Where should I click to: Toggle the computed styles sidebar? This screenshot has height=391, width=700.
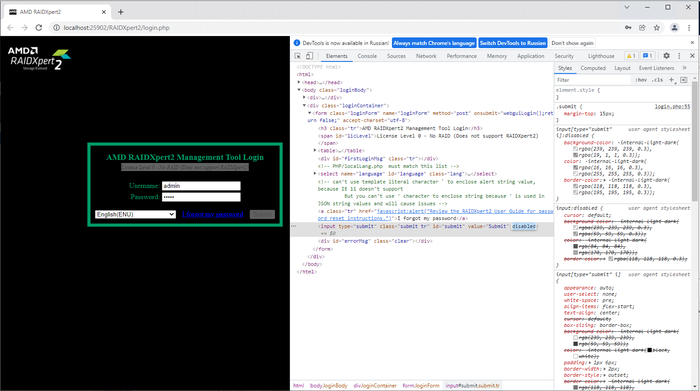[x=684, y=80]
